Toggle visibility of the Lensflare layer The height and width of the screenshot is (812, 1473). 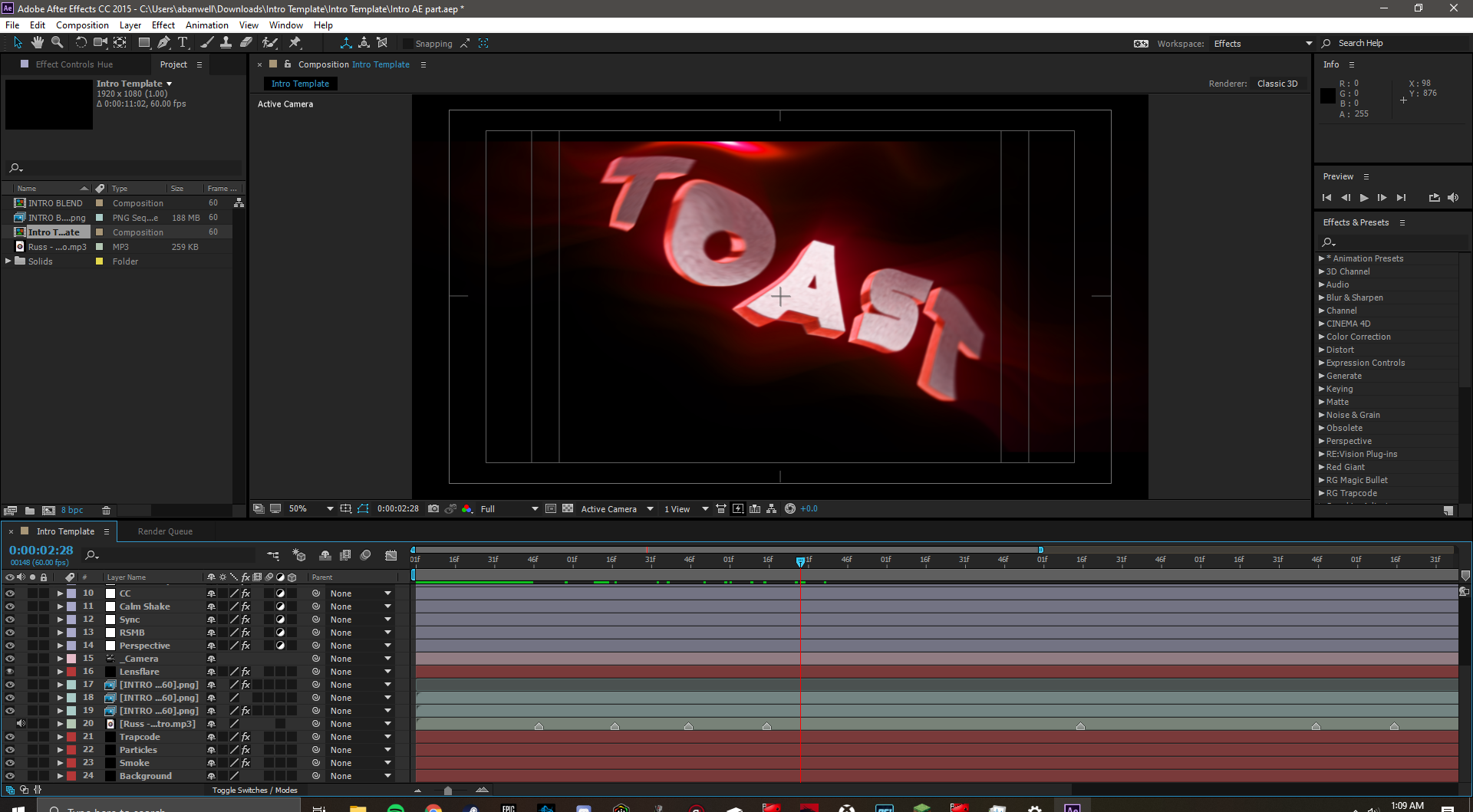pos(10,671)
